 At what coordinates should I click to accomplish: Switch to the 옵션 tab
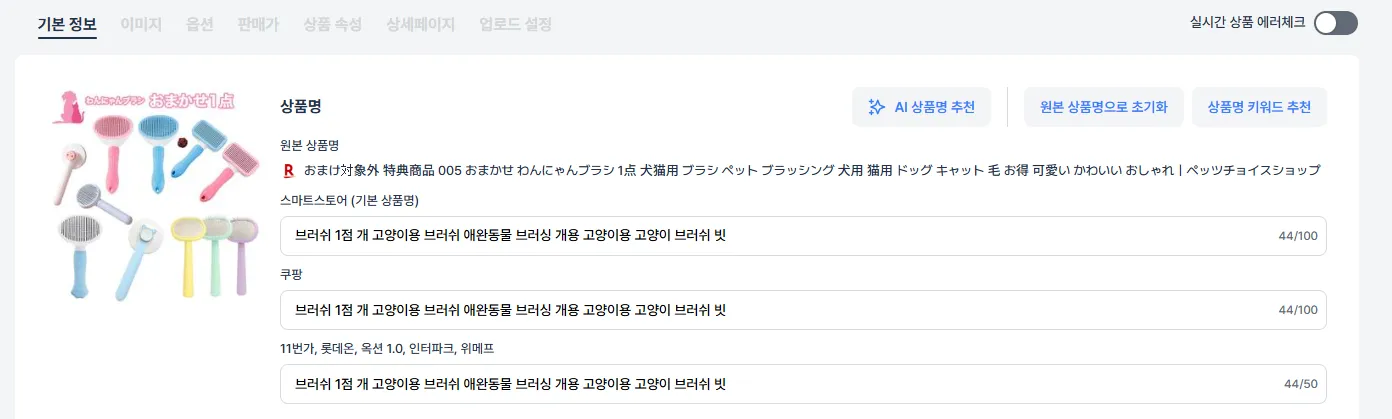(x=200, y=23)
